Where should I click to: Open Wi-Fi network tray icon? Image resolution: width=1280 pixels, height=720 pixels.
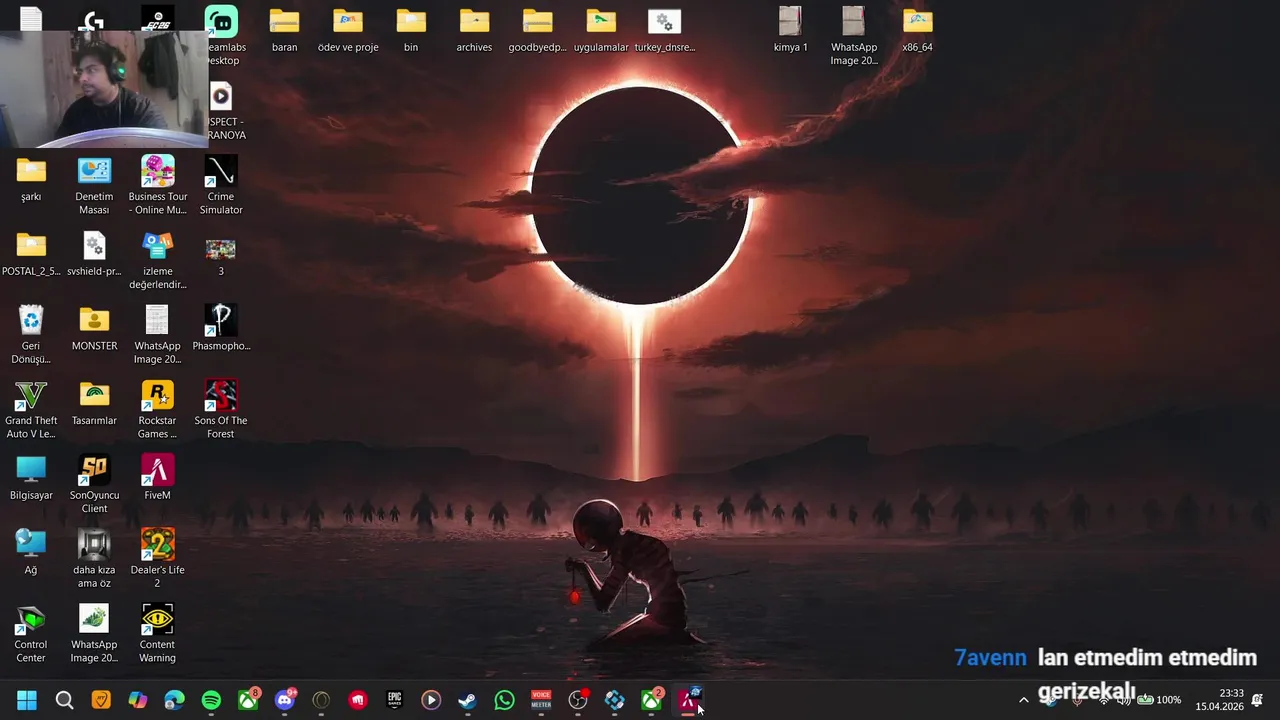point(1104,700)
